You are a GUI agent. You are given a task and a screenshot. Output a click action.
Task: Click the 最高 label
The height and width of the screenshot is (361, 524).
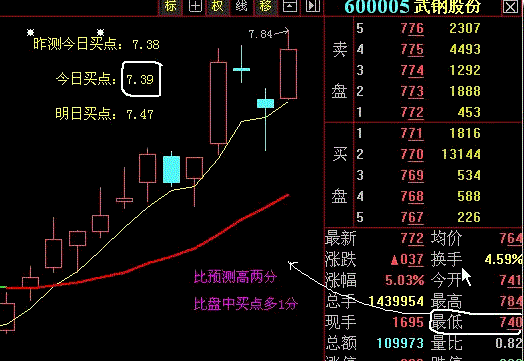pos(446,302)
